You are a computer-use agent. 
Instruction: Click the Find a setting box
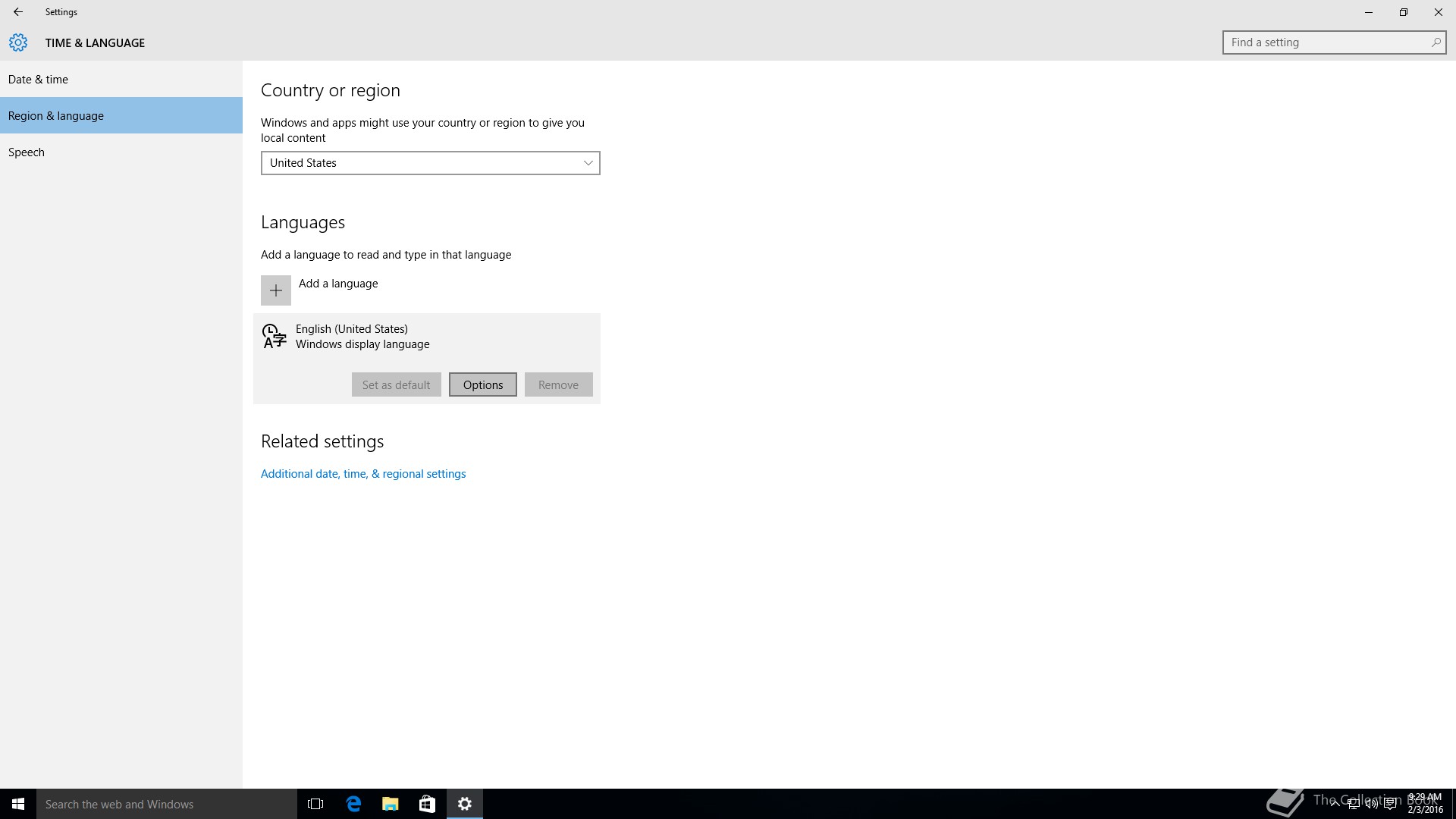(x=1327, y=42)
